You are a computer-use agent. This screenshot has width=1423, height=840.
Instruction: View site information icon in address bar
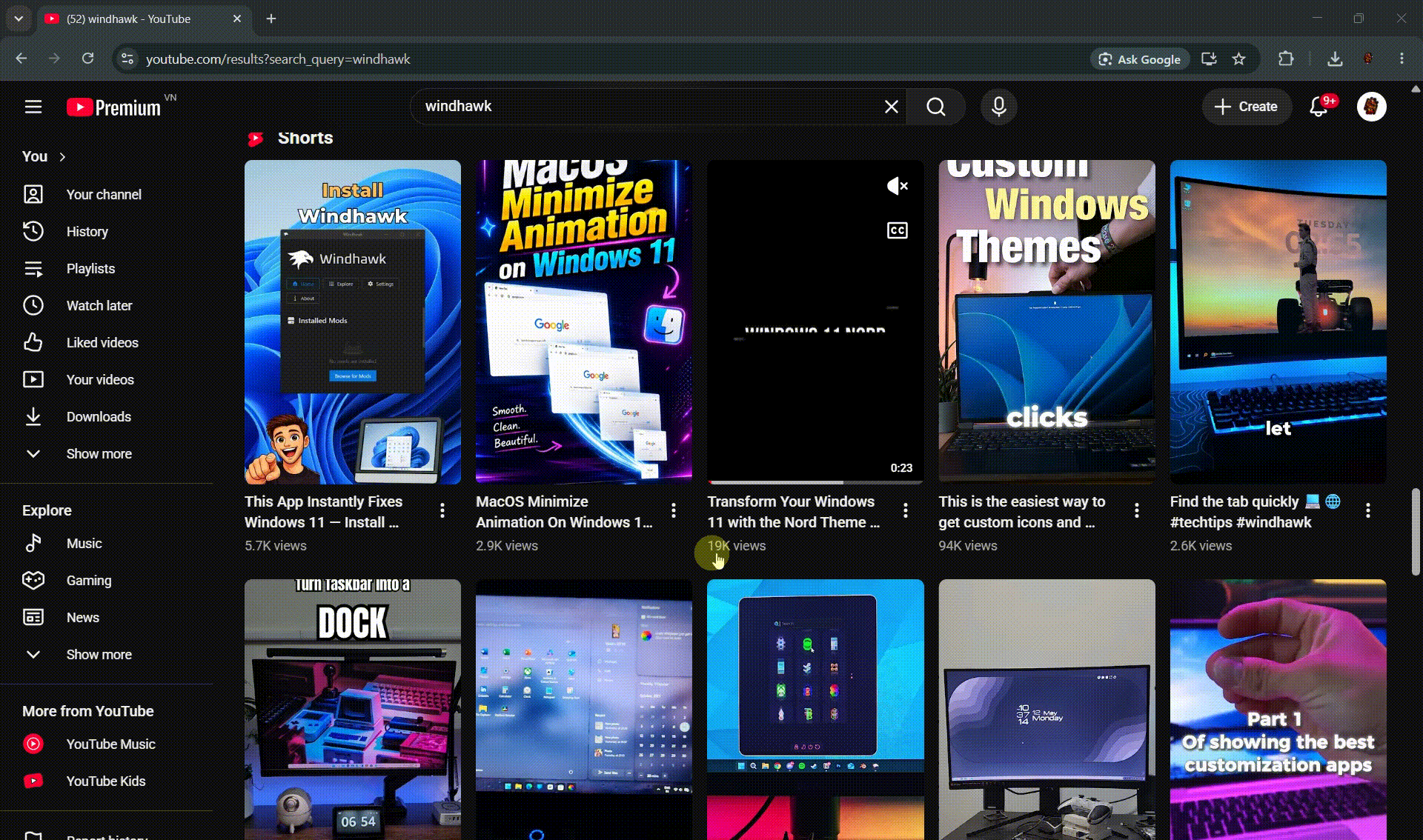tap(127, 59)
